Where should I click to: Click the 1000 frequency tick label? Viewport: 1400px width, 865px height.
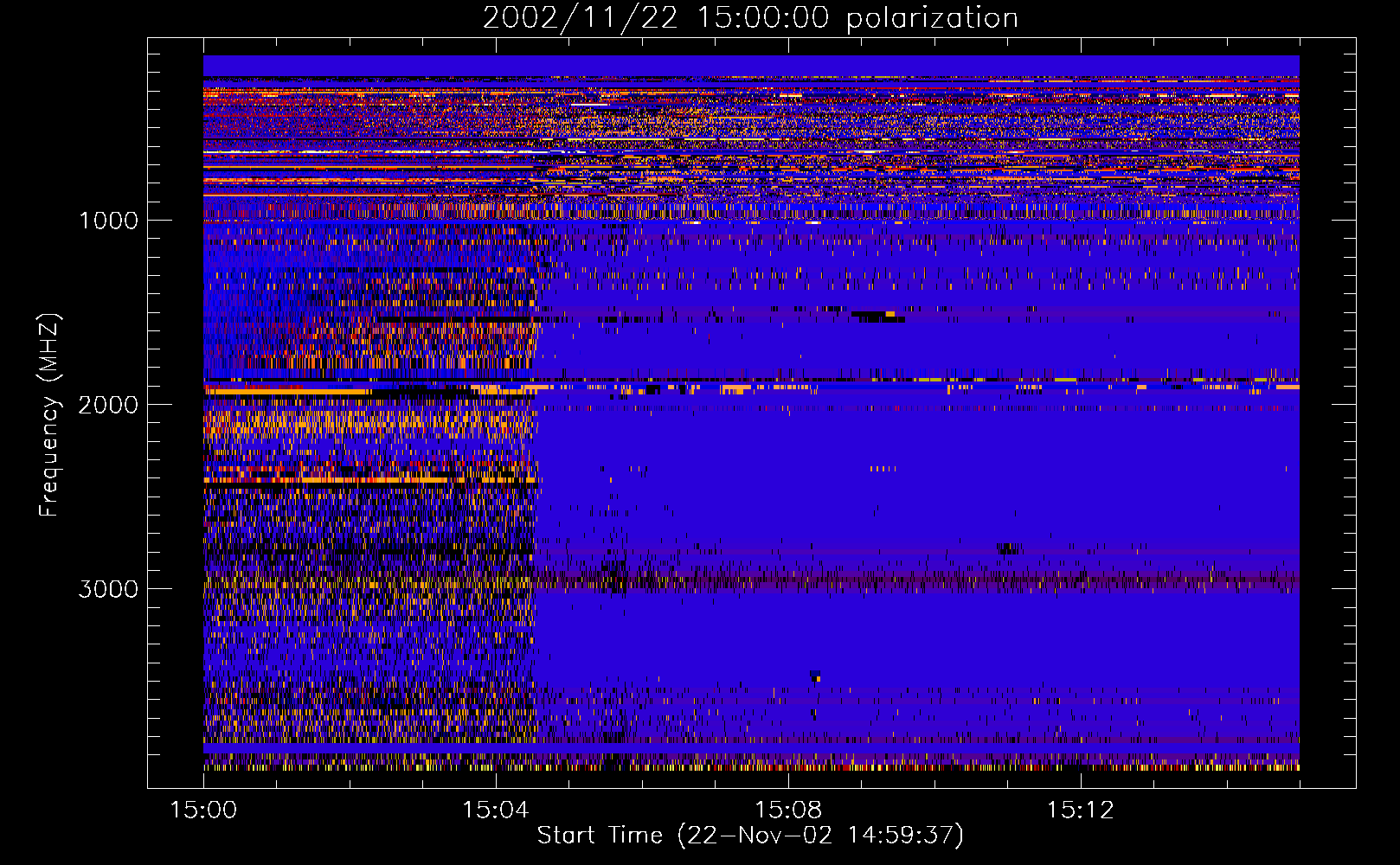(x=108, y=221)
